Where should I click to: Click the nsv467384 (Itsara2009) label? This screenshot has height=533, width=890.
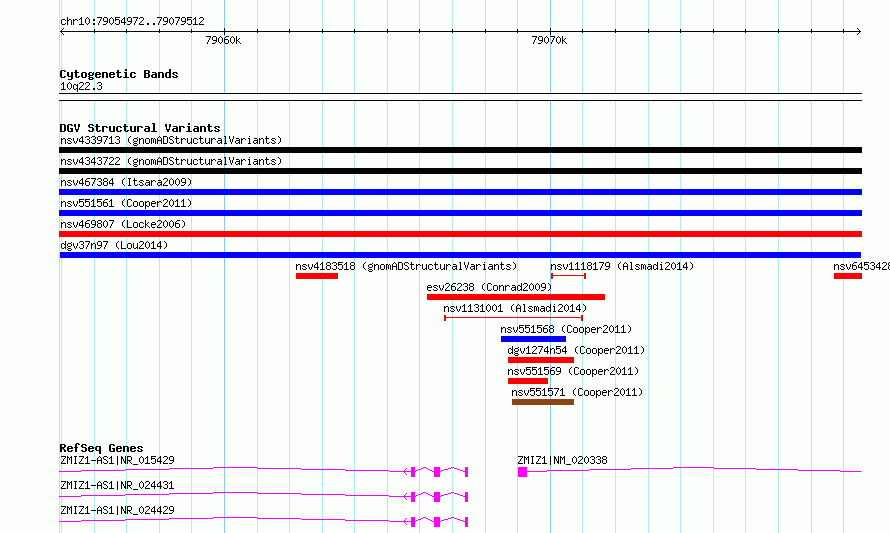point(126,182)
